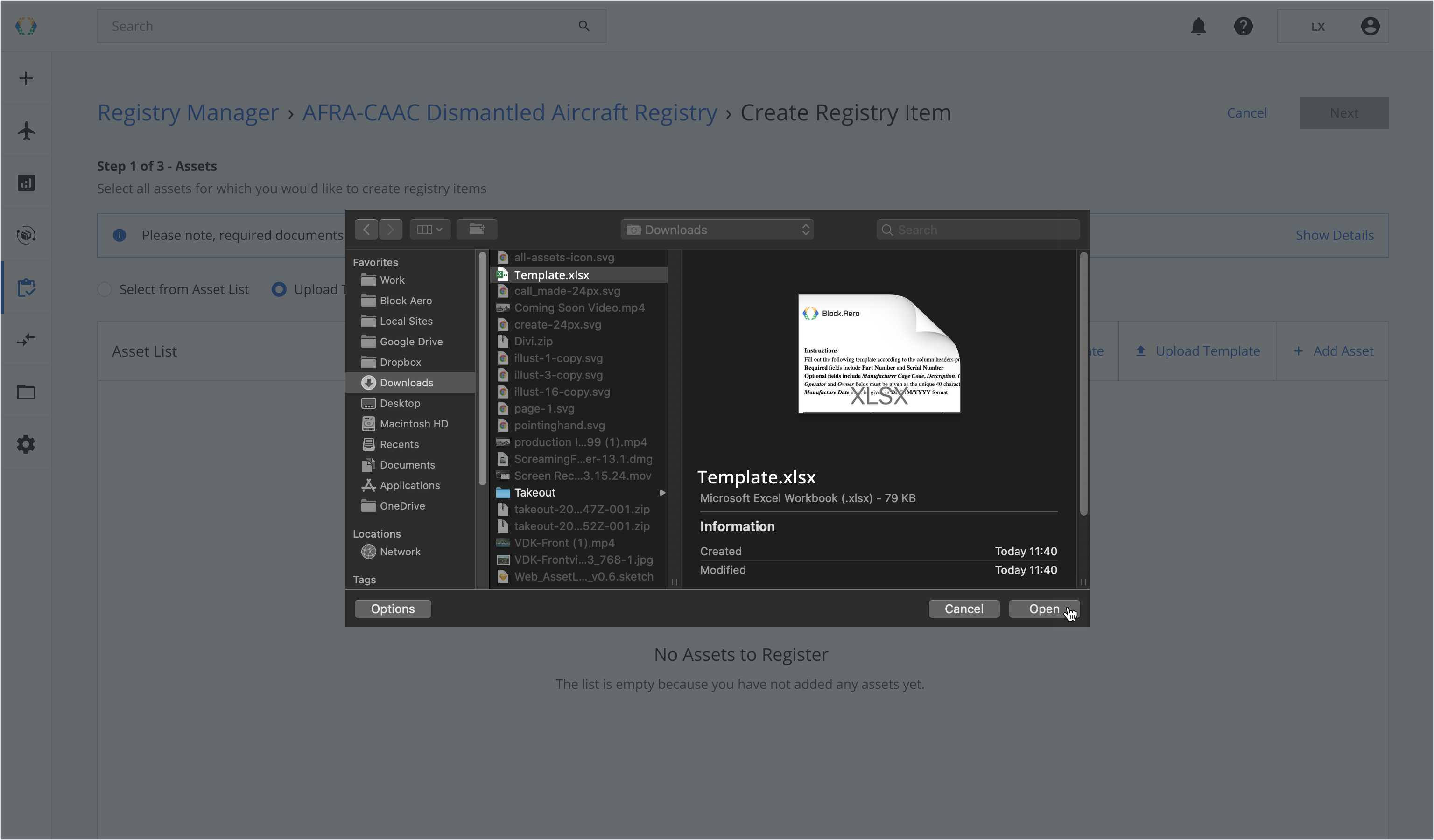
Task: Open the aircraft icon in sidebar
Action: (x=26, y=131)
